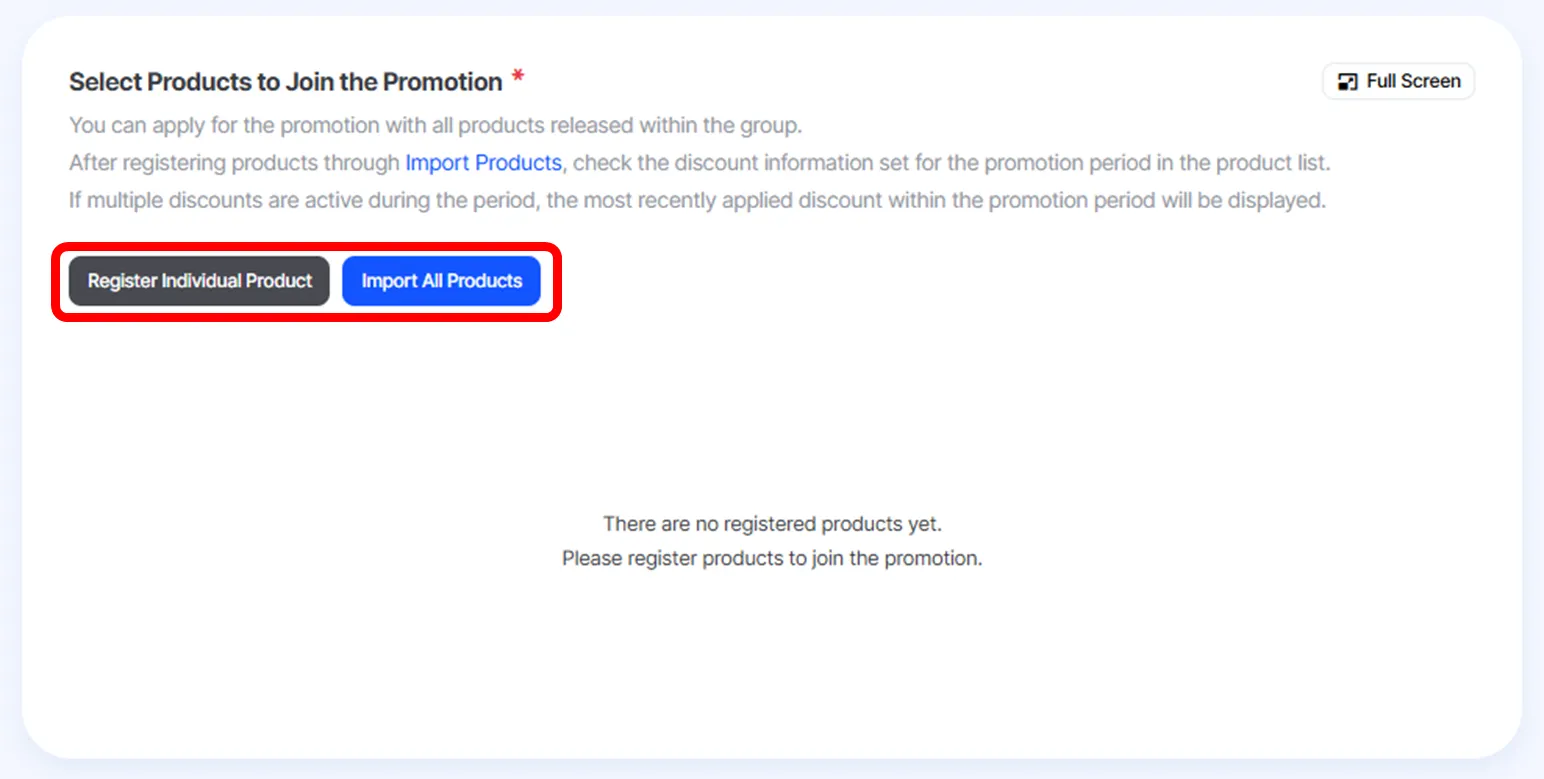Click the 'Full Screen' label text
Viewport: 1544px width, 779px height.
(1413, 82)
